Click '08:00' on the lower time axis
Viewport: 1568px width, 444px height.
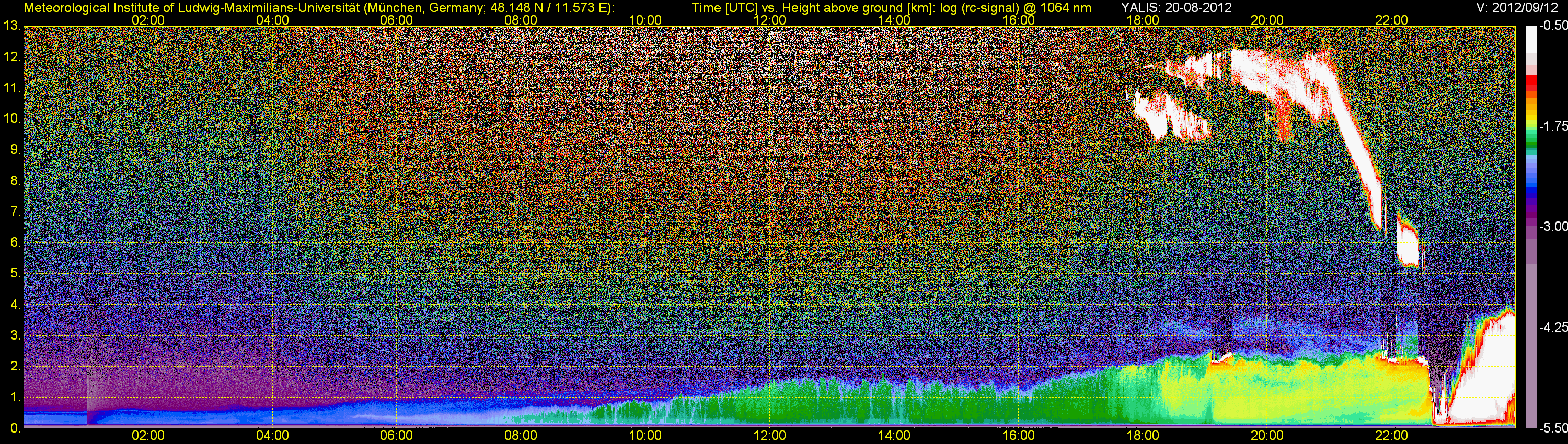coord(521,436)
